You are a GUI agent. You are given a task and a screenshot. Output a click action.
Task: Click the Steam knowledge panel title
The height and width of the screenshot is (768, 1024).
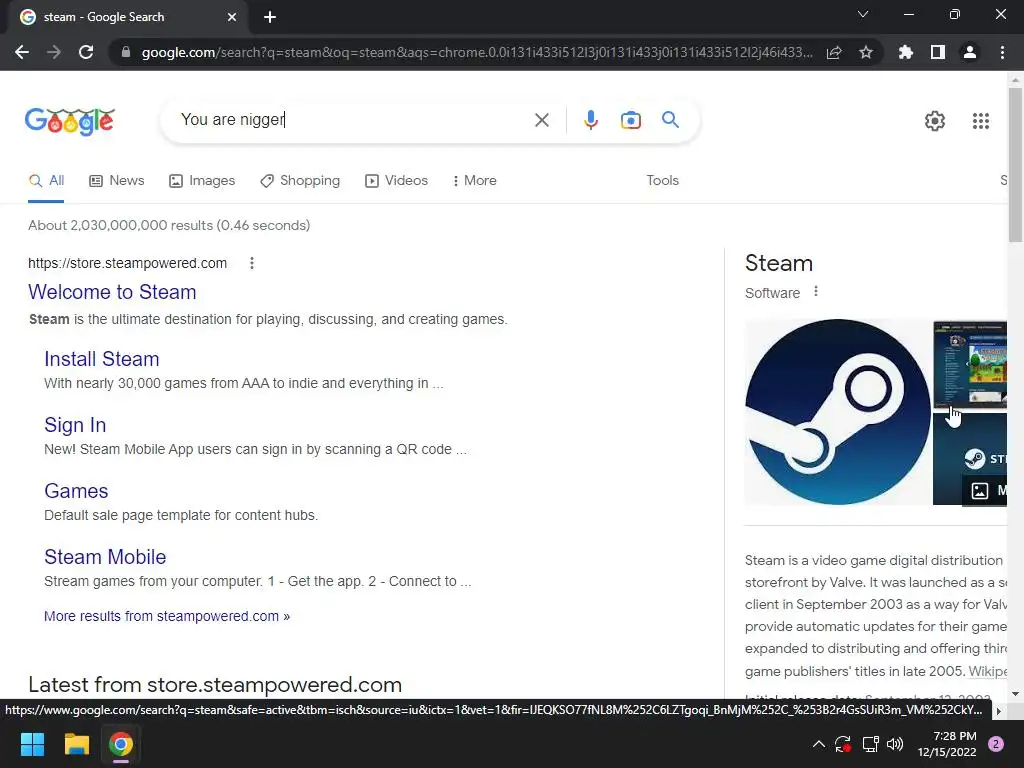(779, 263)
